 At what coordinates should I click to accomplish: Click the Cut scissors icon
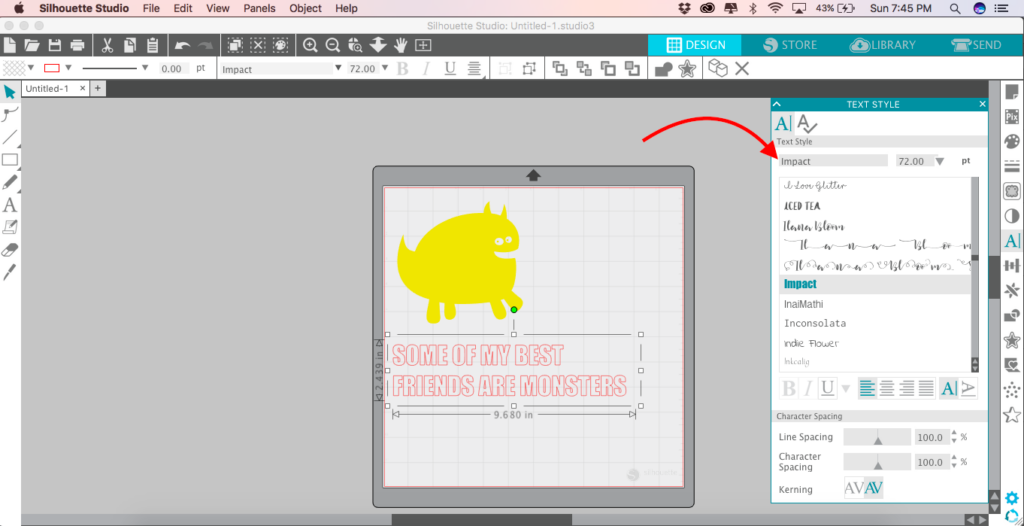pos(105,45)
